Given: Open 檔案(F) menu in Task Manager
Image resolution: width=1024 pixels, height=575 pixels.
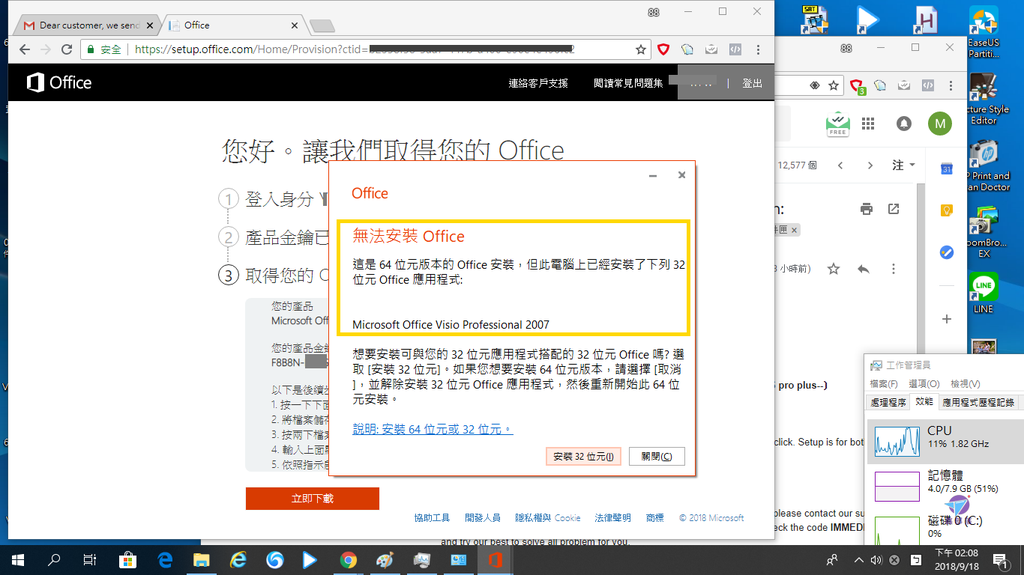Looking at the screenshot, I should coord(884,384).
